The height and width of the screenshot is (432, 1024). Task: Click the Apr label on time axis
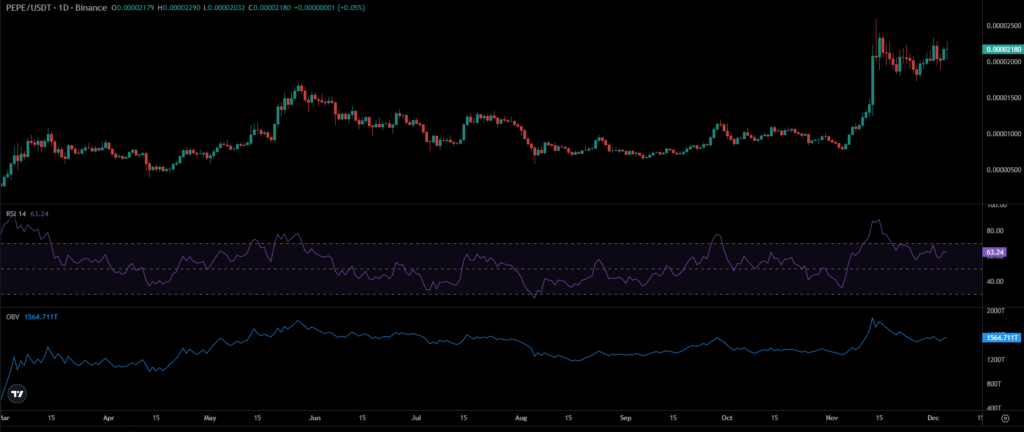click(109, 416)
